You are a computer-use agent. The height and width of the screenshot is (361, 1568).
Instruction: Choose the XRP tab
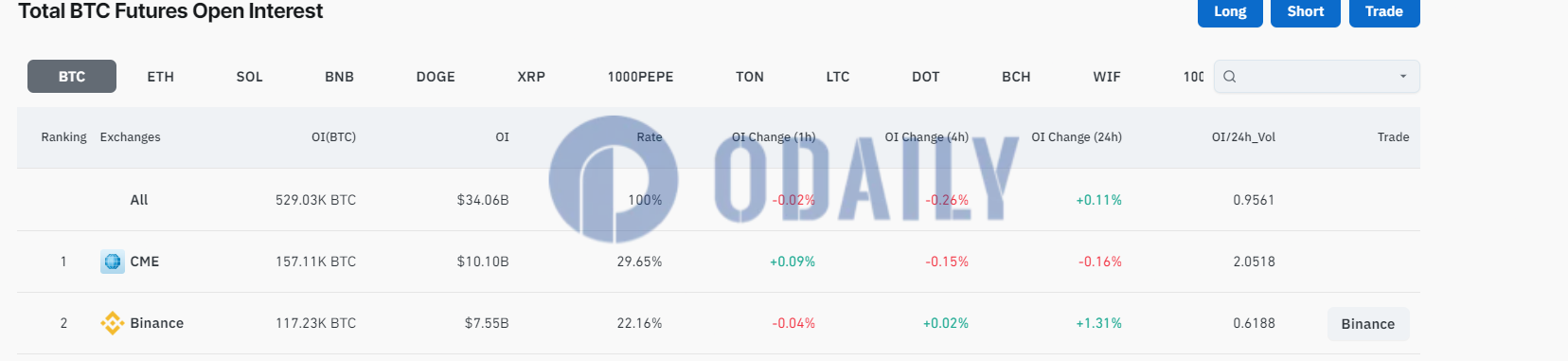click(531, 77)
